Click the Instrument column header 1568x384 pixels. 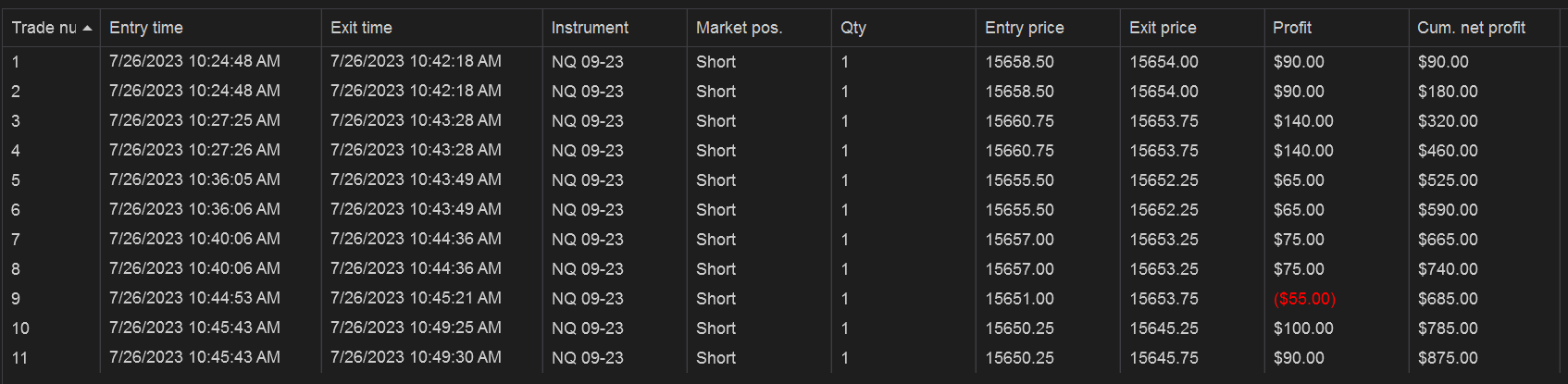tap(615, 28)
